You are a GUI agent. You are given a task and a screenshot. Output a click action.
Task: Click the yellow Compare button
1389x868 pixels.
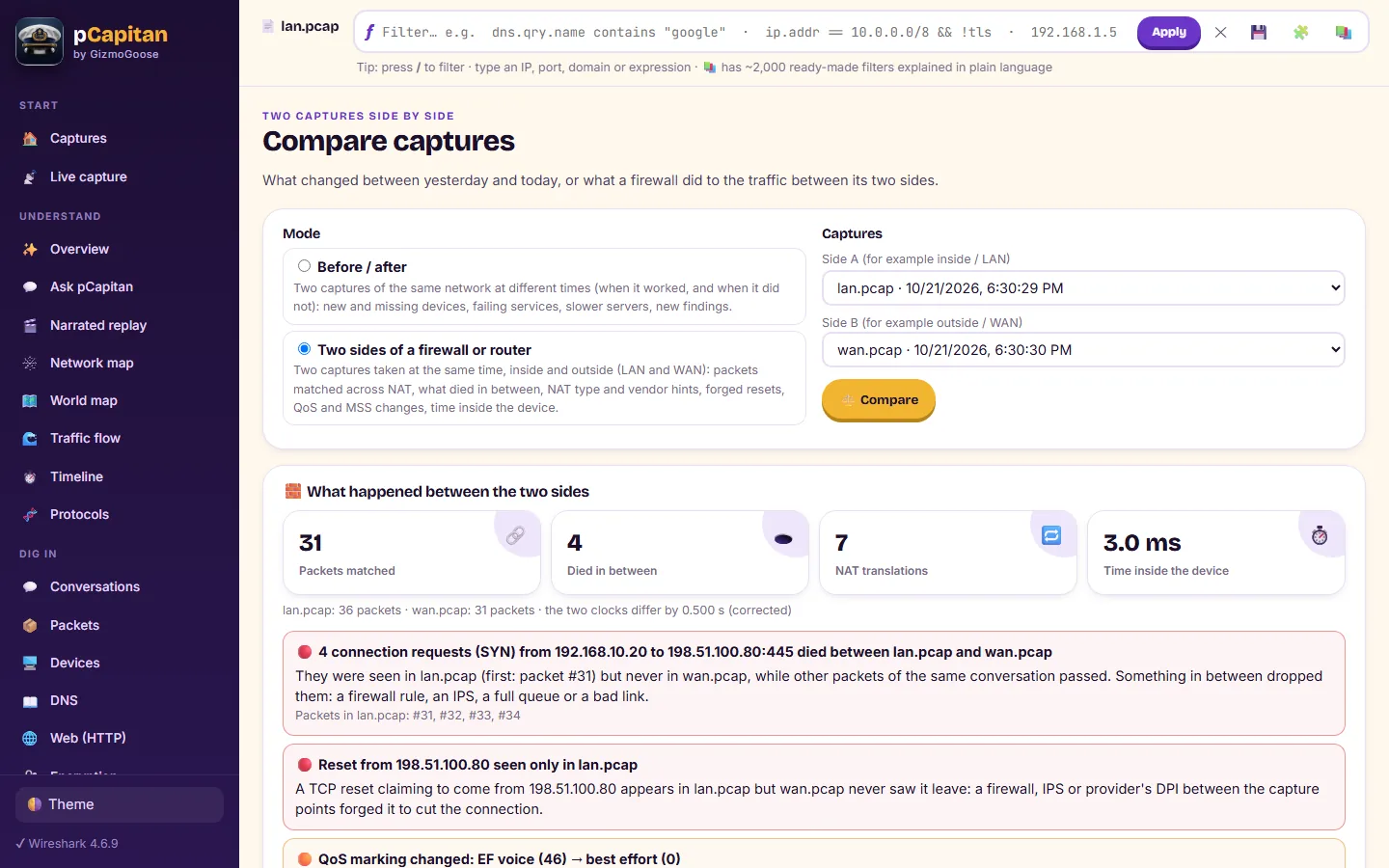click(x=878, y=399)
